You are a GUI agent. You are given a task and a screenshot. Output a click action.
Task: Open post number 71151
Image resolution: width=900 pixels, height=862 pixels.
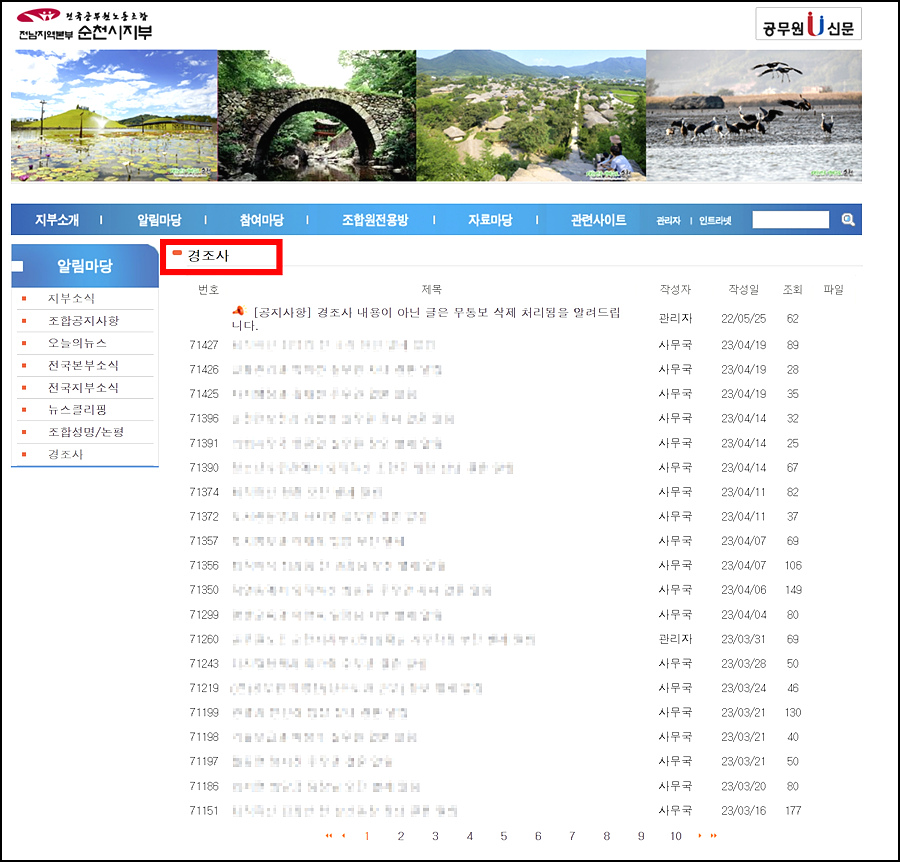point(344,810)
